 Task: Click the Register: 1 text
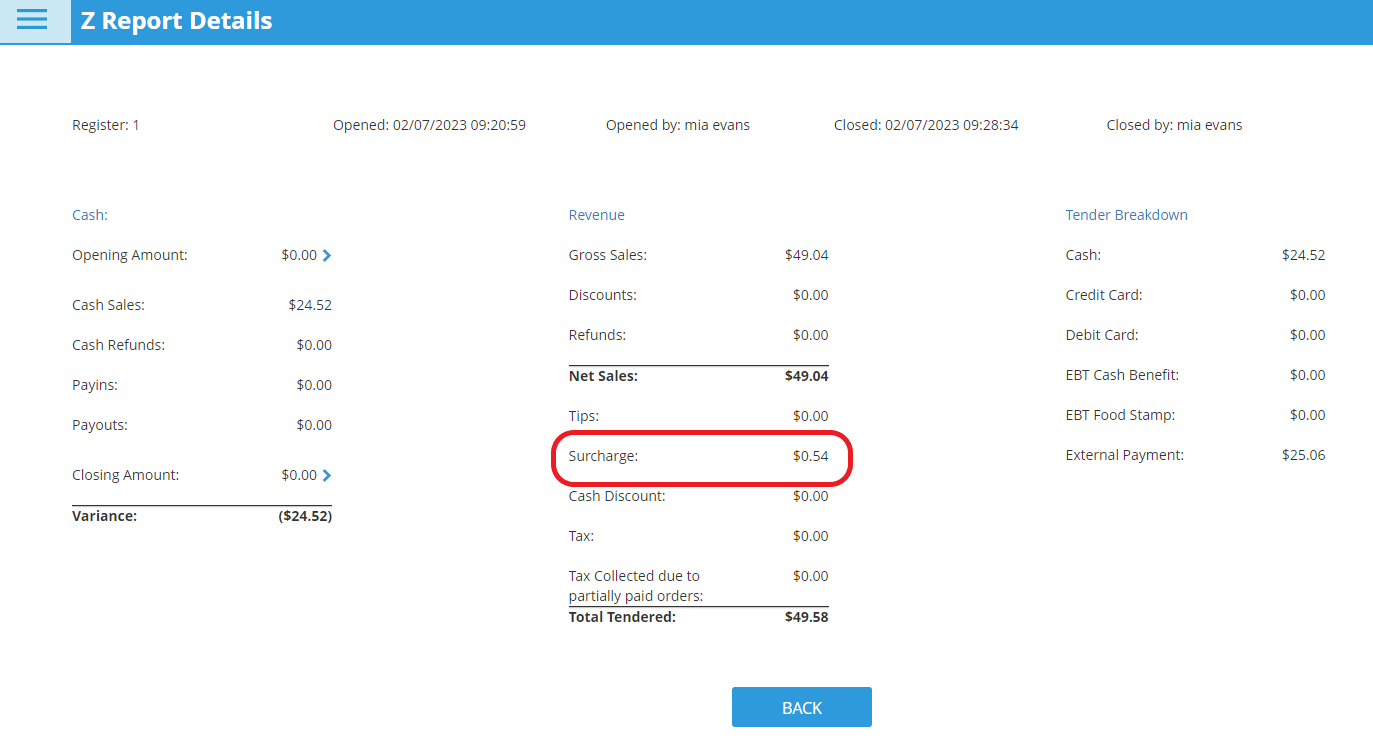pyautogui.click(x=106, y=125)
